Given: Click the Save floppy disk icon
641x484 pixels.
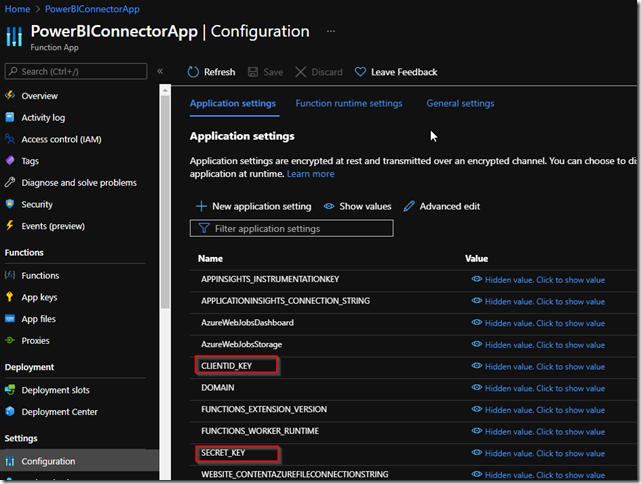Looking at the screenshot, I should point(253,72).
